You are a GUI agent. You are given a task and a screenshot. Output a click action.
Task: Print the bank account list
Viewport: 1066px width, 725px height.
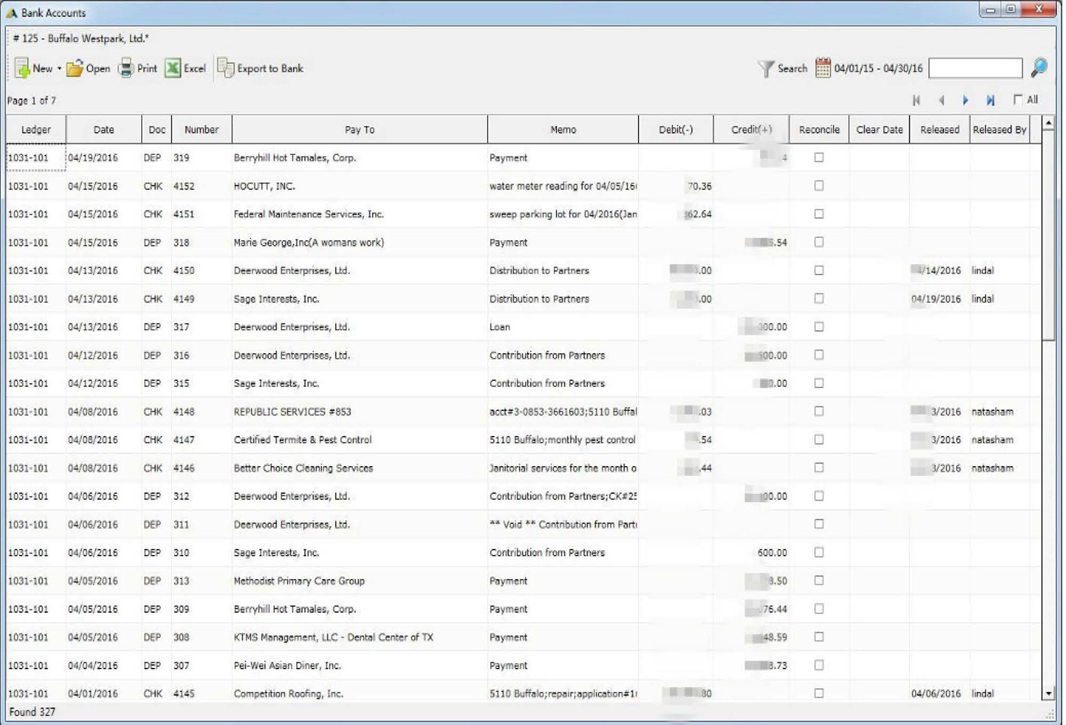coord(126,69)
